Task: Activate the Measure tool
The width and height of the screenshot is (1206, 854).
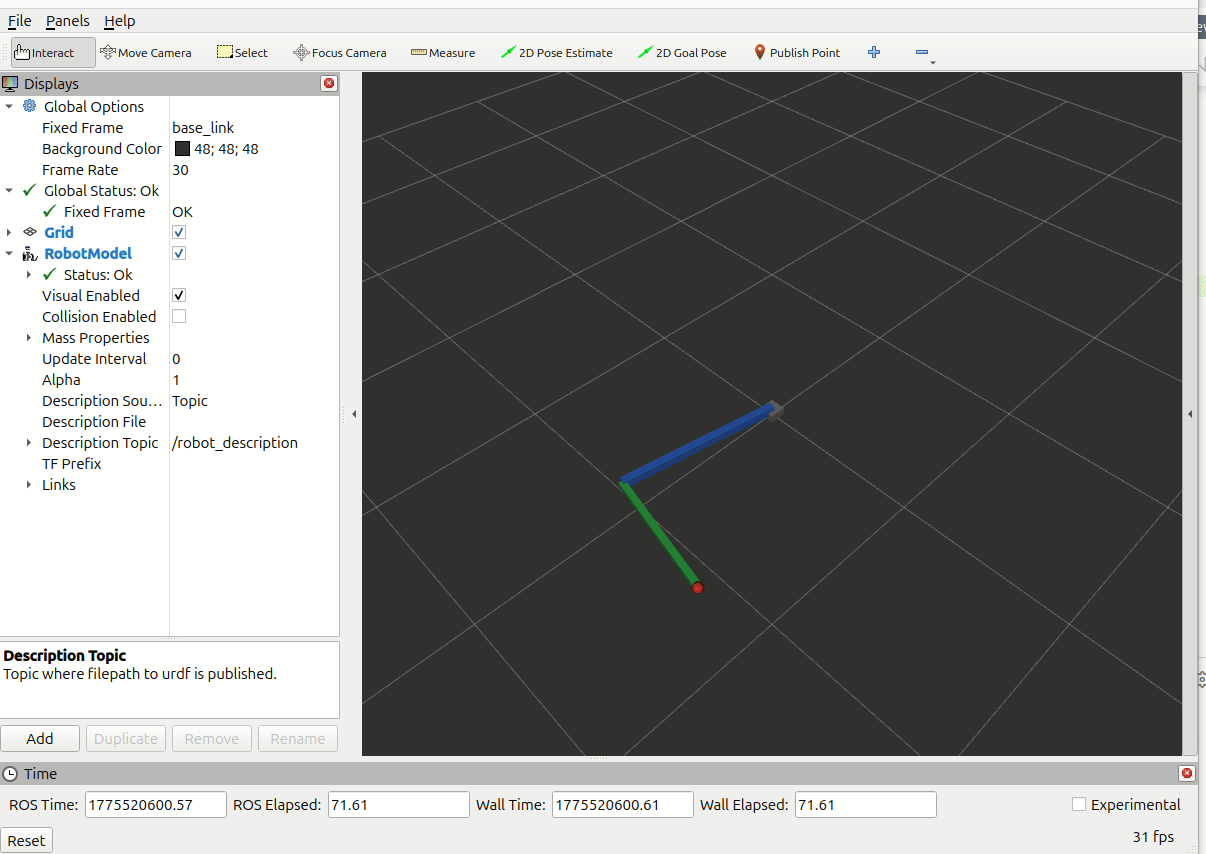Action: point(442,53)
